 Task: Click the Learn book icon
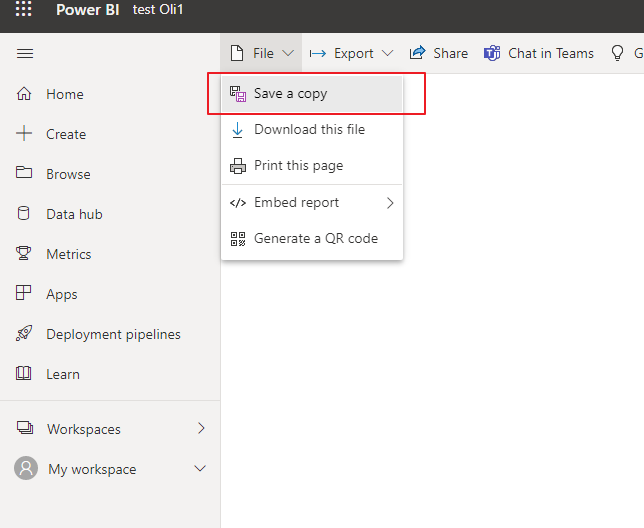23,373
